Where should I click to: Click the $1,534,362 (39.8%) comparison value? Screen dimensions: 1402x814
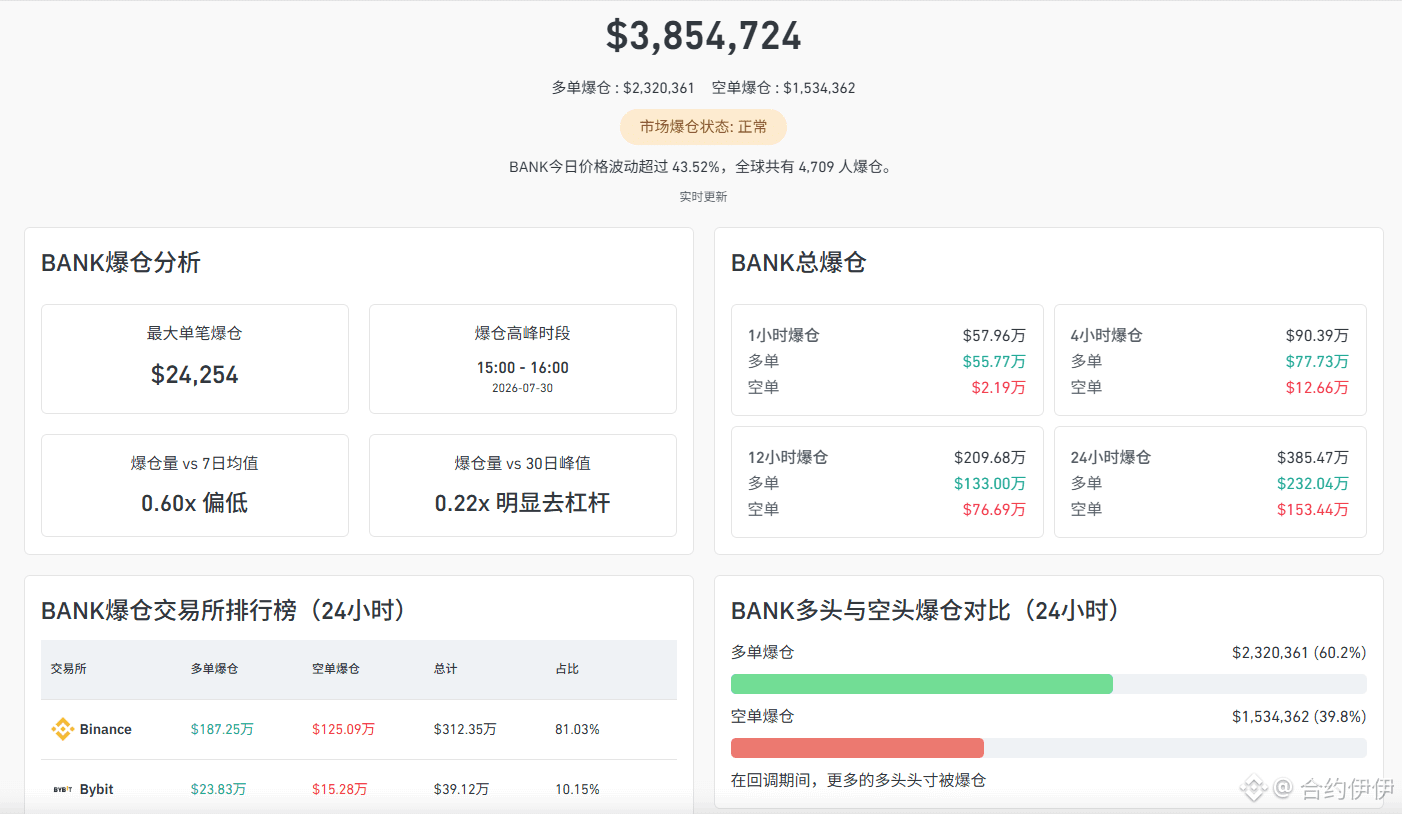pyautogui.click(x=1299, y=717)
